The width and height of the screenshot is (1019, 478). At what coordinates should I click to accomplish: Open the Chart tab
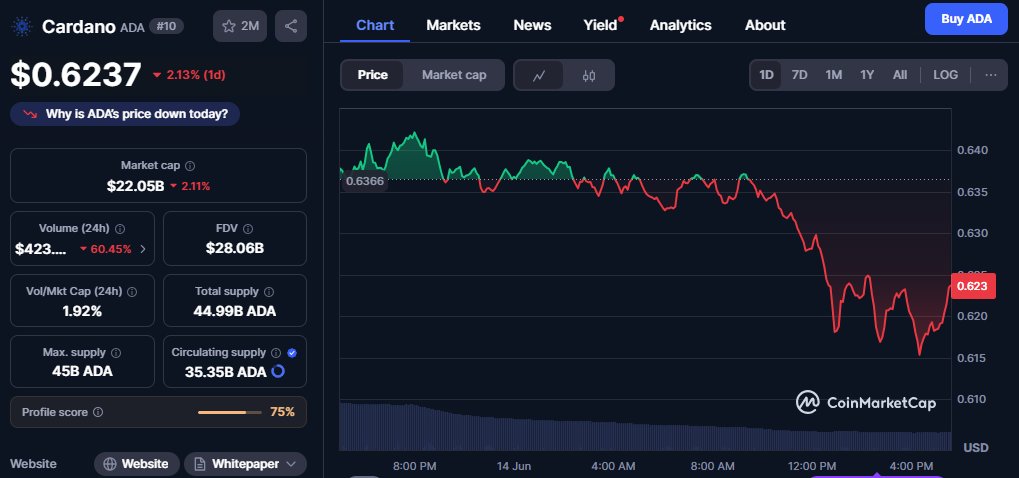(x=375, y=25)
